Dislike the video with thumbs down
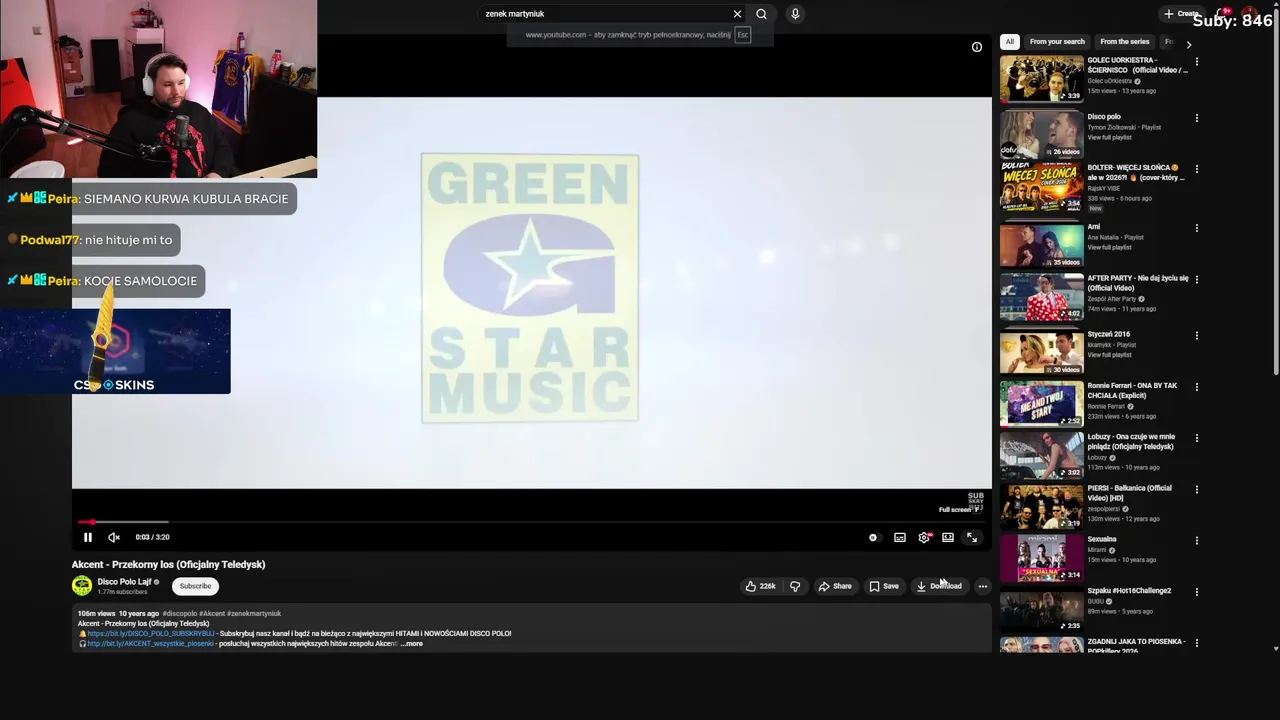 [795, 586]
